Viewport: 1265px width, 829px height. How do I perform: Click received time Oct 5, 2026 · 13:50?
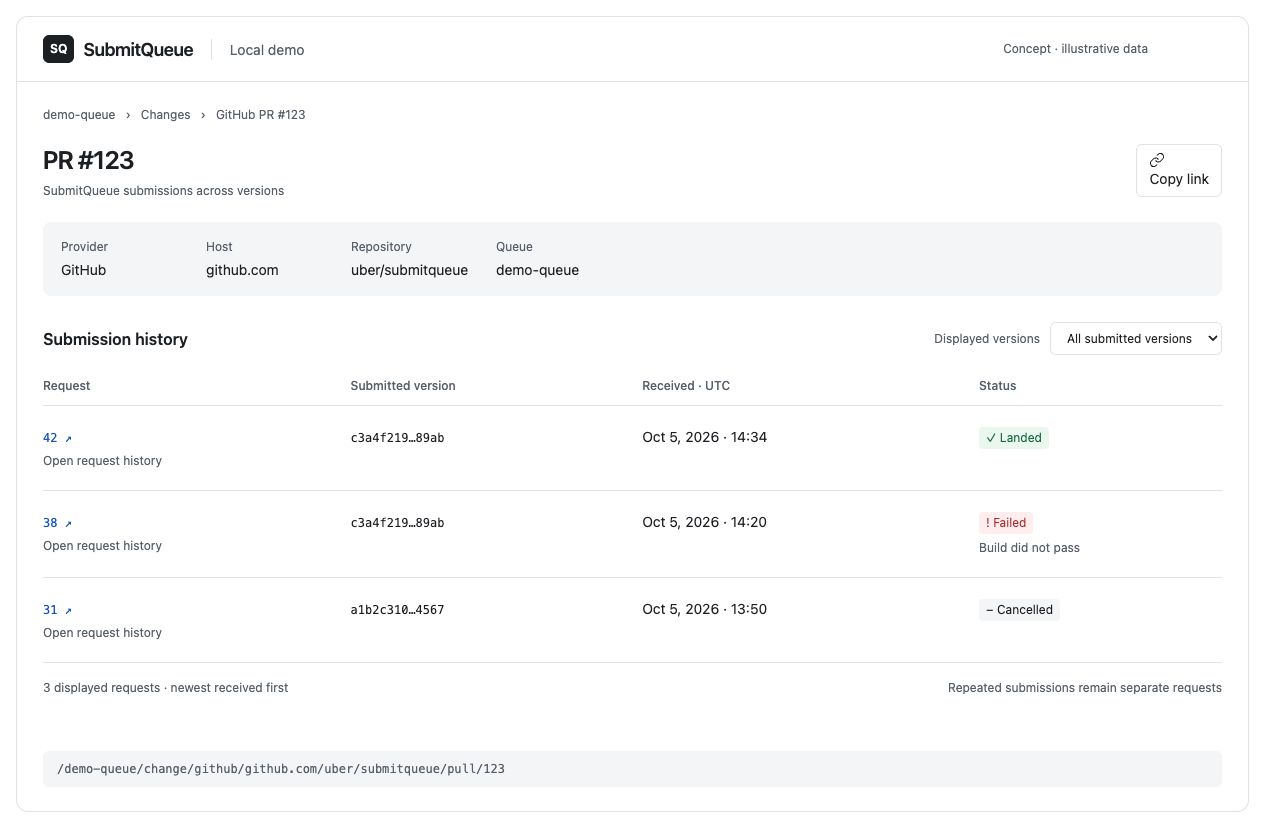coord(704,609)
